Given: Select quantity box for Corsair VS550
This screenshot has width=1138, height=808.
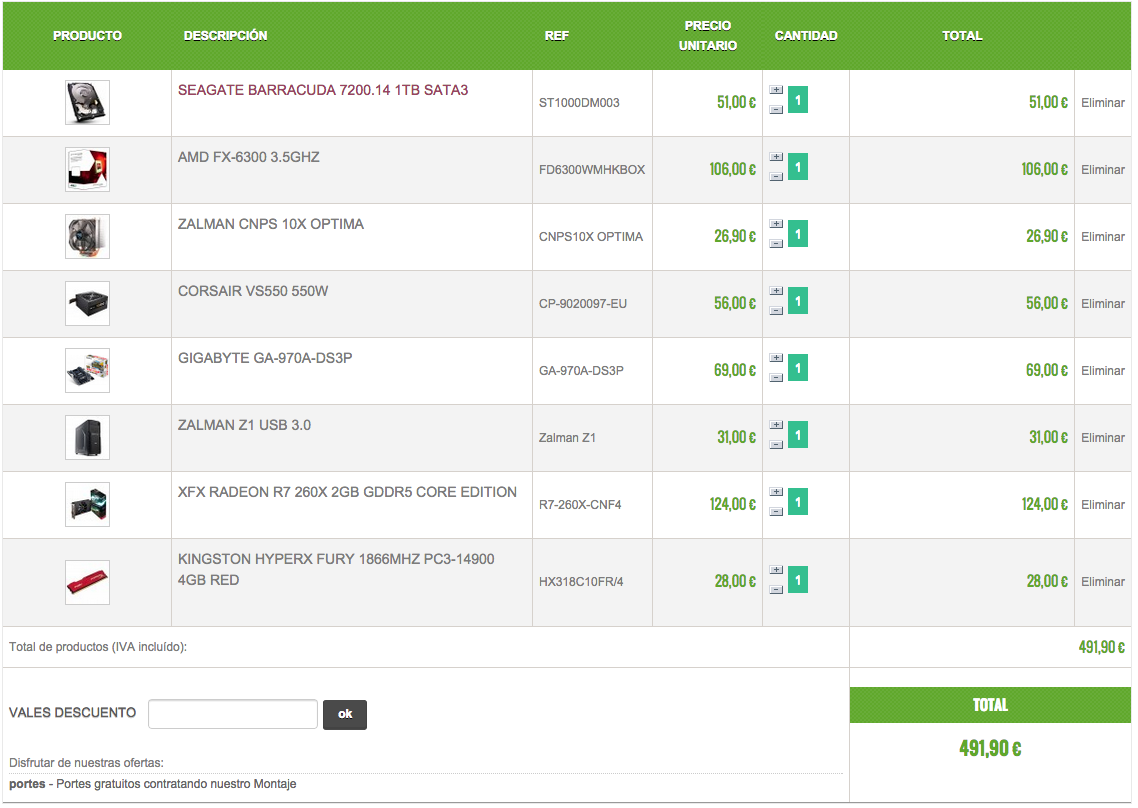Looking at the screenshot, I should (798, 301).
